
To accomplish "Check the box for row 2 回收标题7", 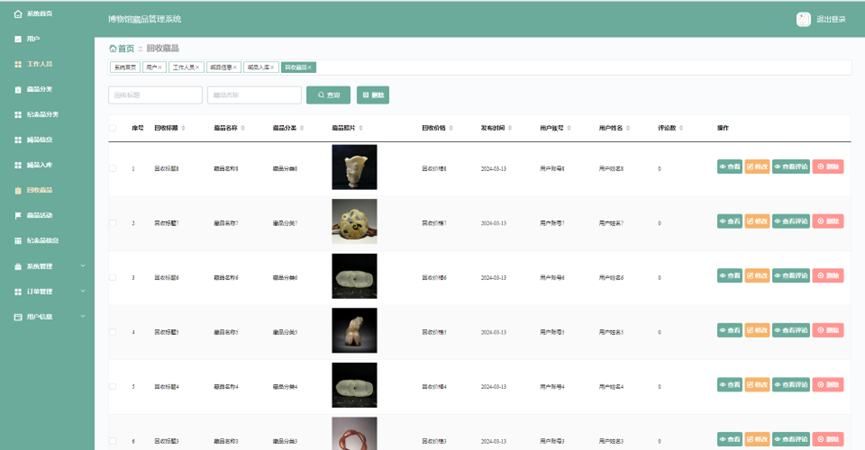I will (x=113, y=223).
